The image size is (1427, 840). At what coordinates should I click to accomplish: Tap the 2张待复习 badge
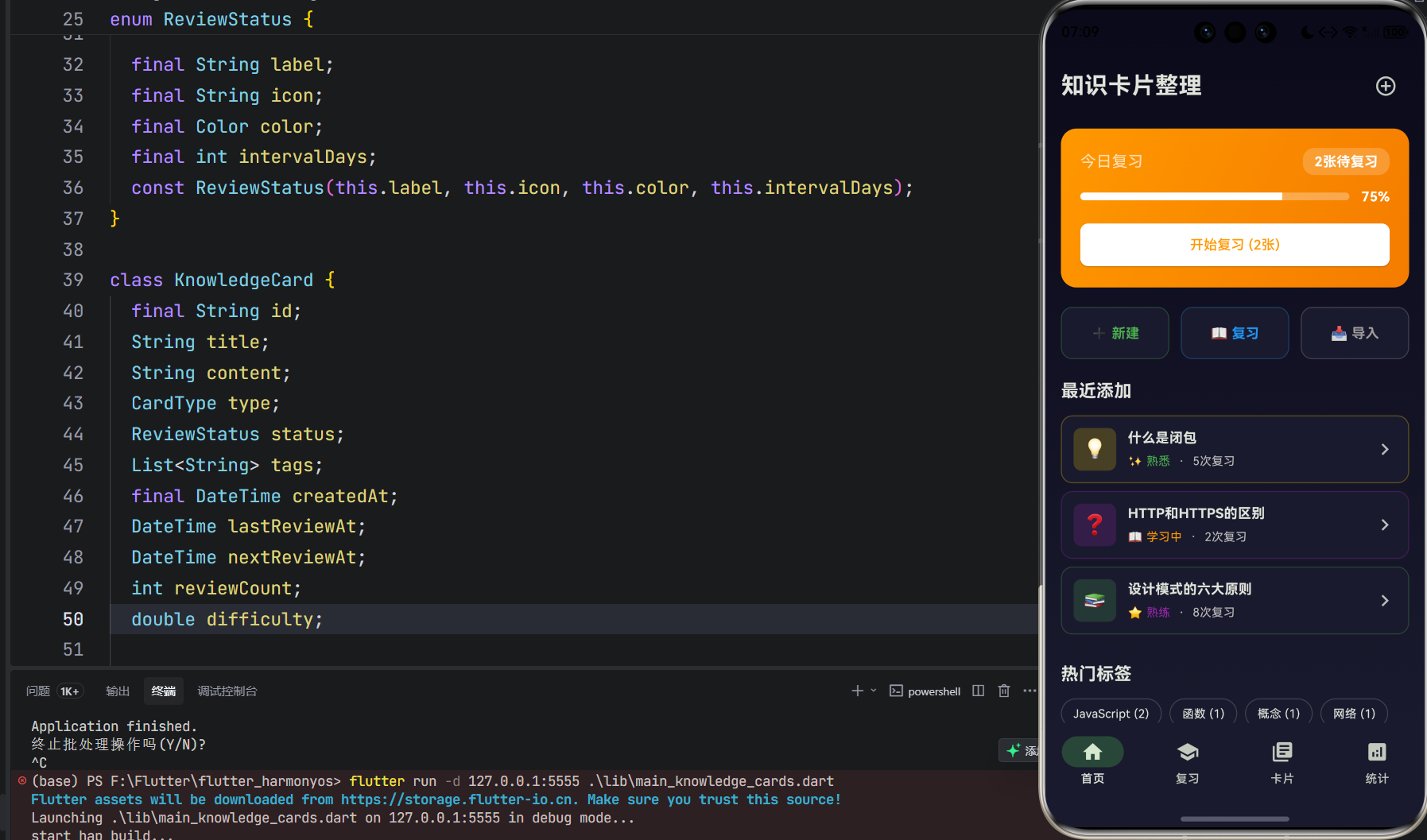point(1346,161)
